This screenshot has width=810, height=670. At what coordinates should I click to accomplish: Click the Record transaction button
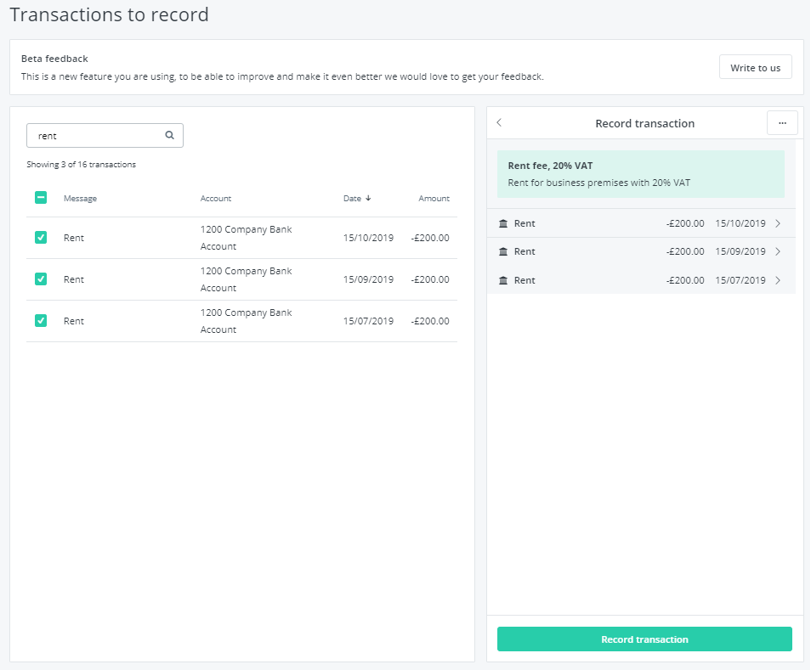click(x=643, y=639)
